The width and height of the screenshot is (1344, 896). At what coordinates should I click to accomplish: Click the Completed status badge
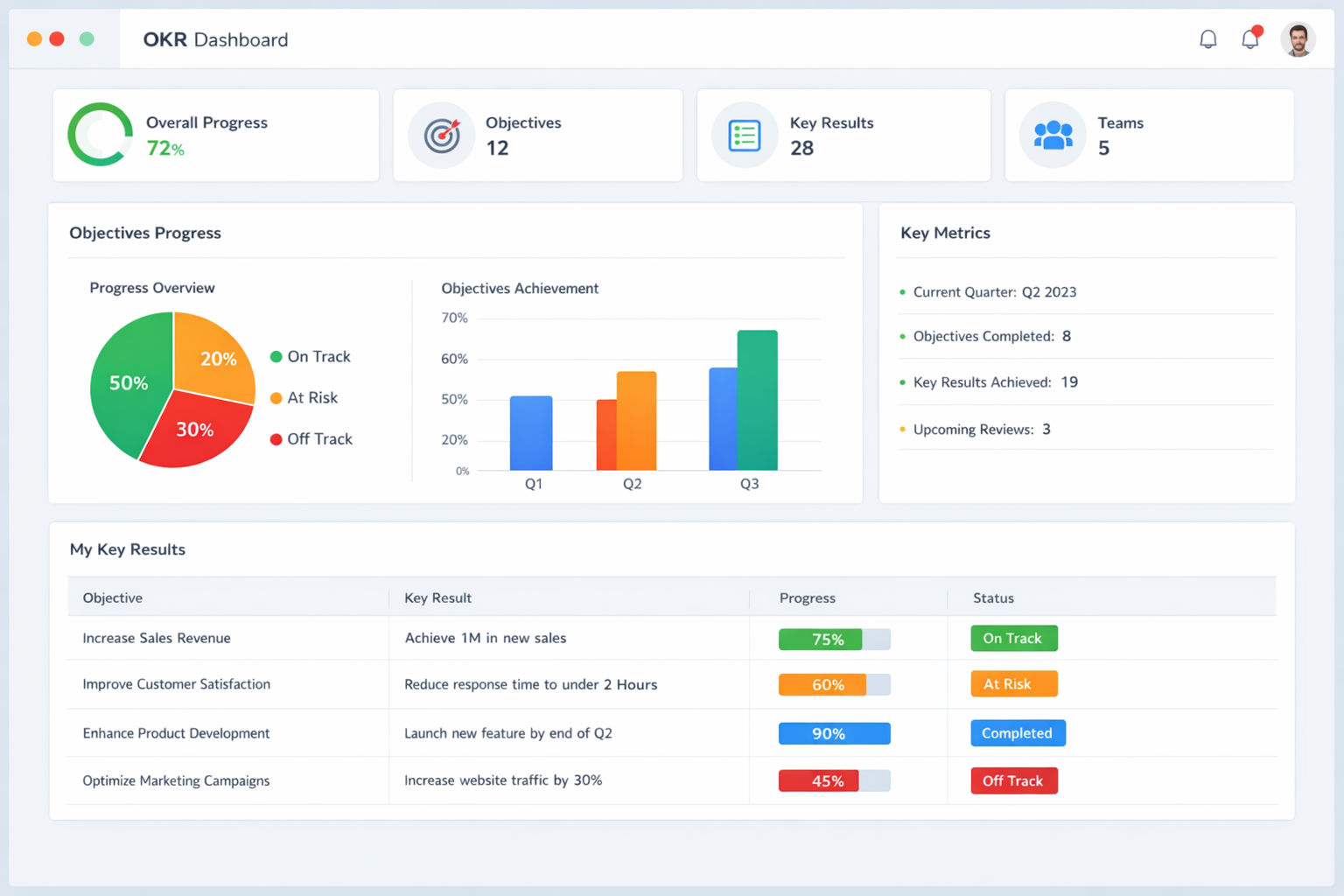click(1018, 733)
